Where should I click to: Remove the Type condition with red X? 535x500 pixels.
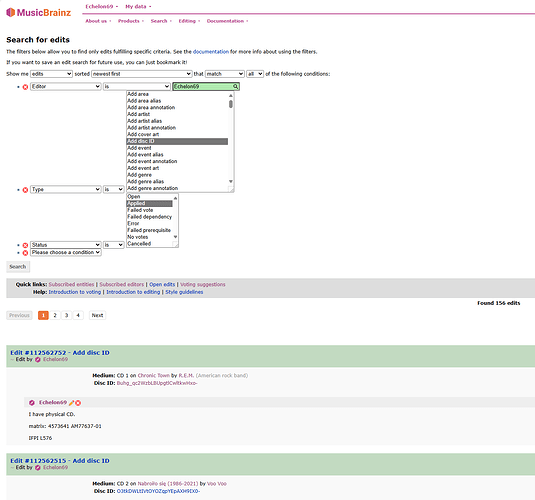(25, 190)
